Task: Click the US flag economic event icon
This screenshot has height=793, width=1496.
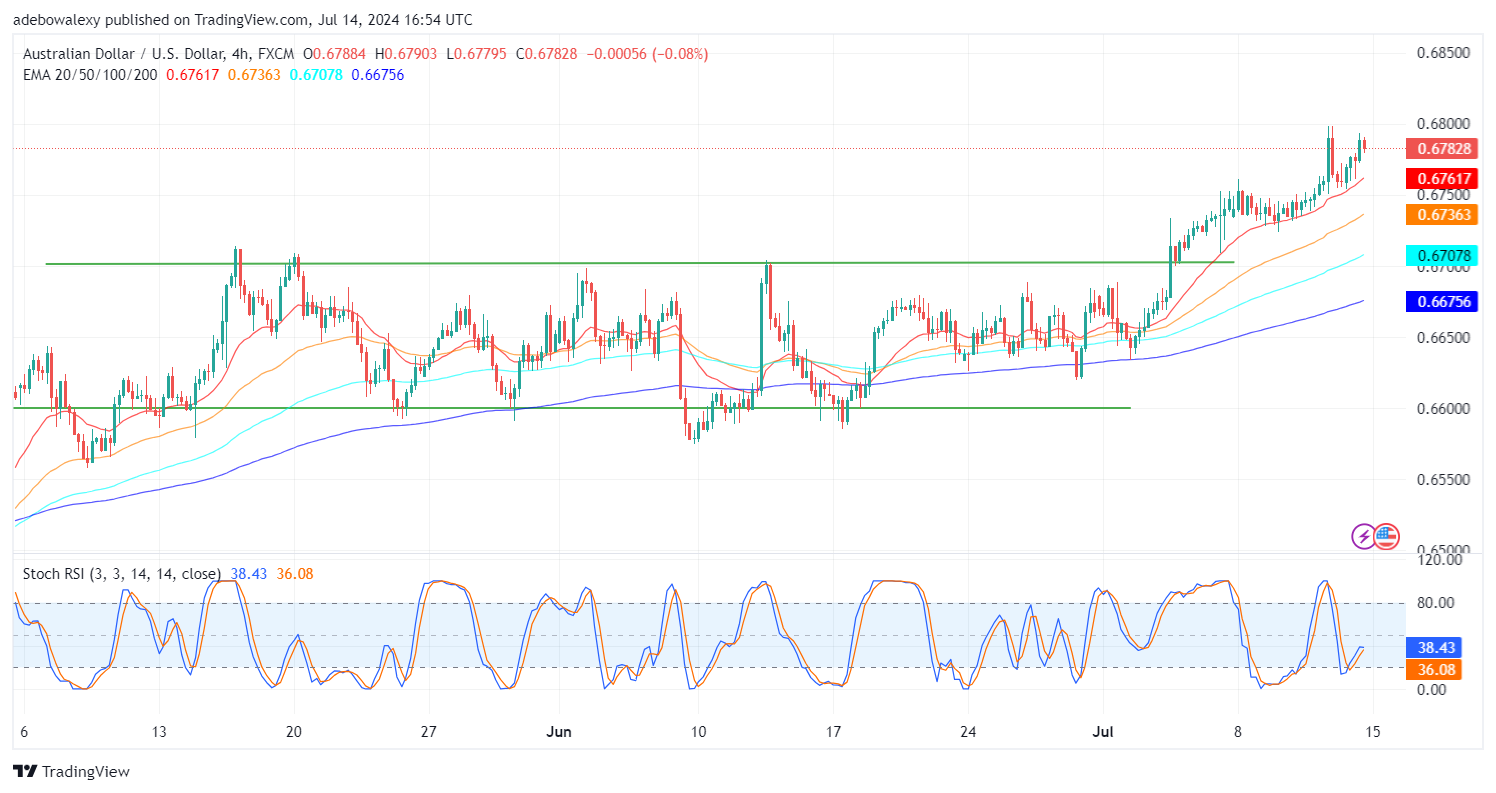Action: (x=1386, y=536)
